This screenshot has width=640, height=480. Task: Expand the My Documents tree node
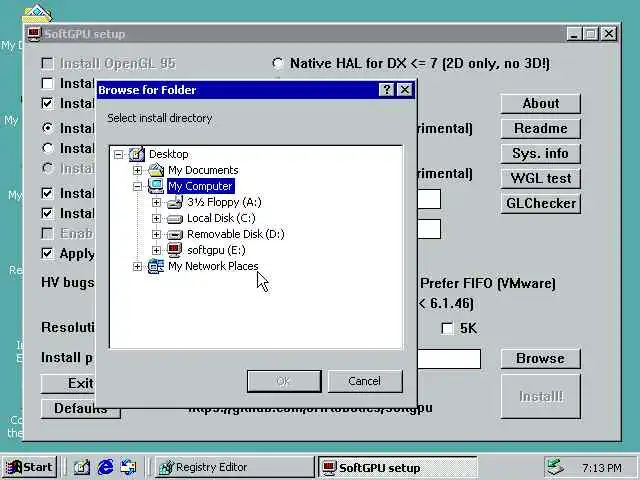[138, 171]
